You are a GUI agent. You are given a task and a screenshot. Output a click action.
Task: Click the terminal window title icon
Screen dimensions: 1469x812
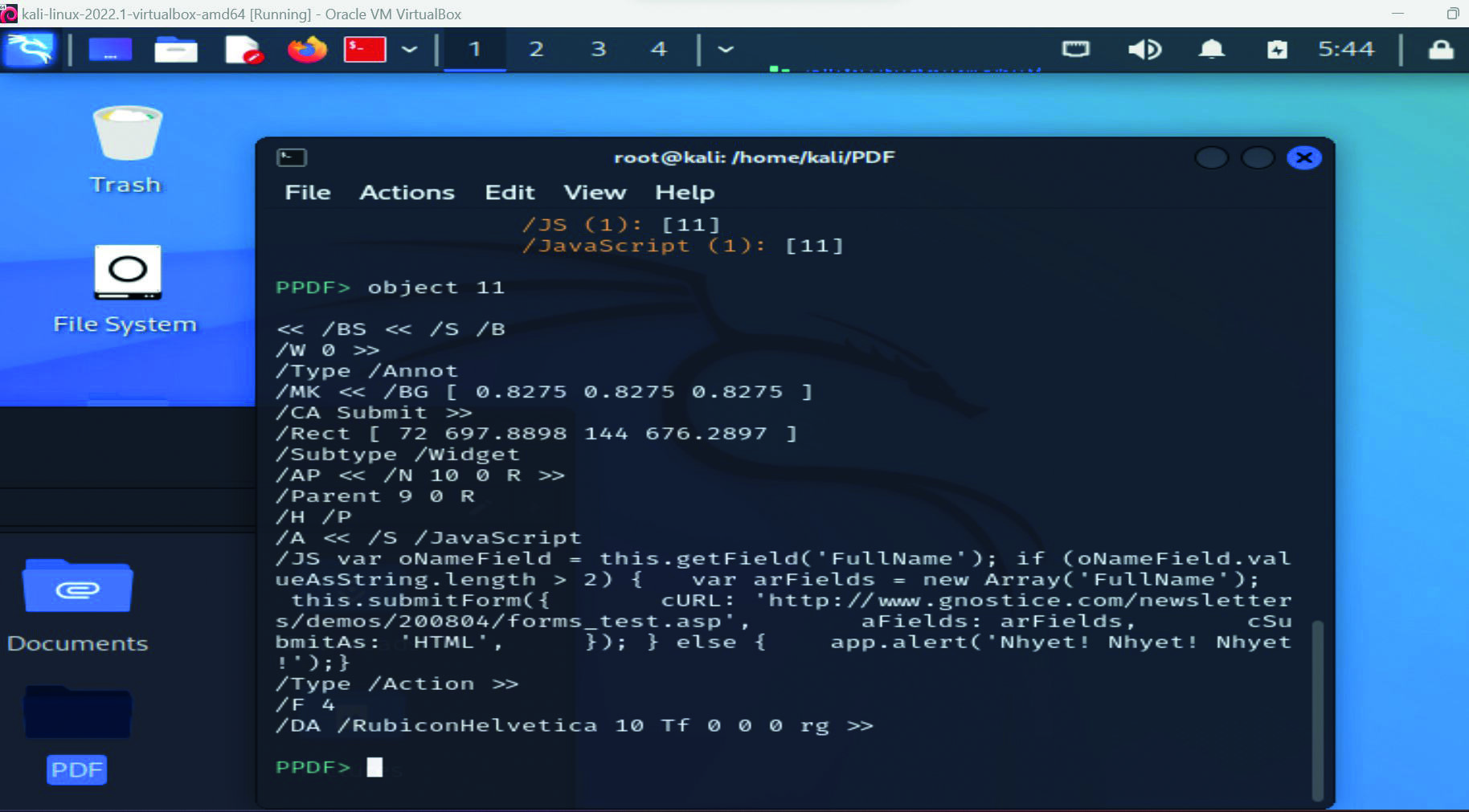292,157
